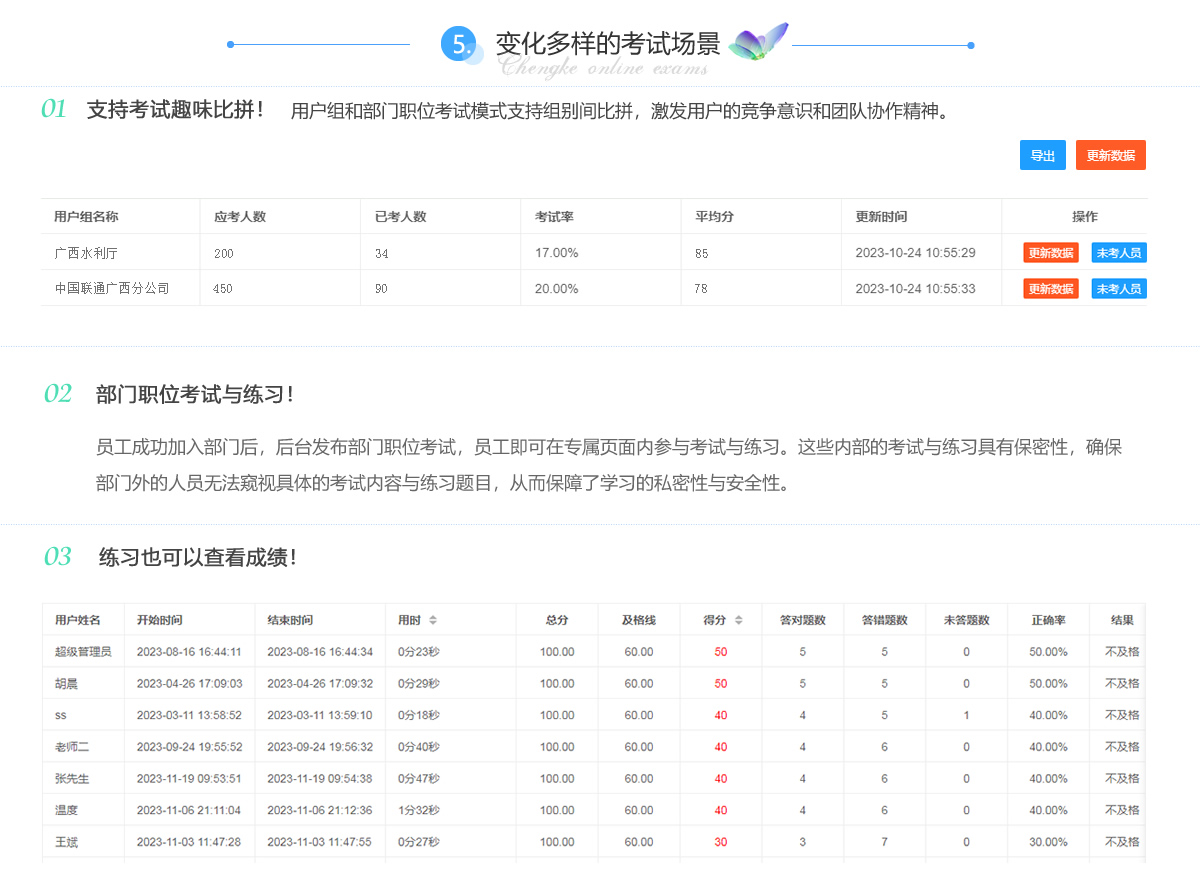Click the 变化多样的考试场景 section heading
The width and height of the screenshot is (1200, 879).
(608, 44)
